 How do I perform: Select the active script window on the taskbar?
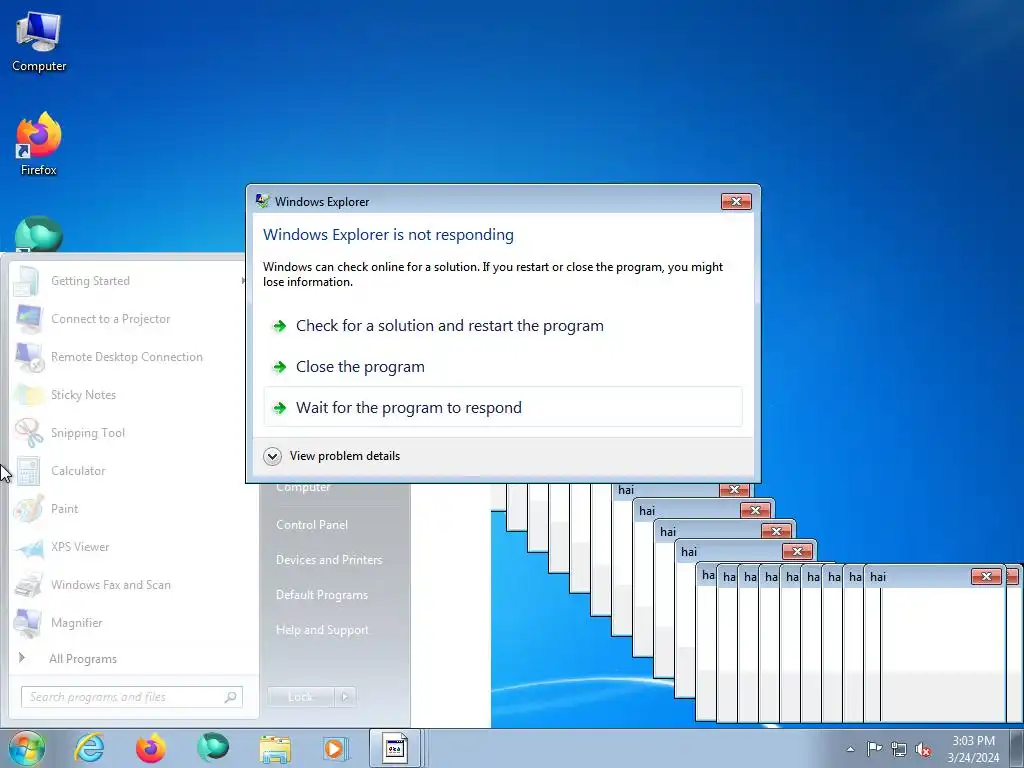(394, 748)
